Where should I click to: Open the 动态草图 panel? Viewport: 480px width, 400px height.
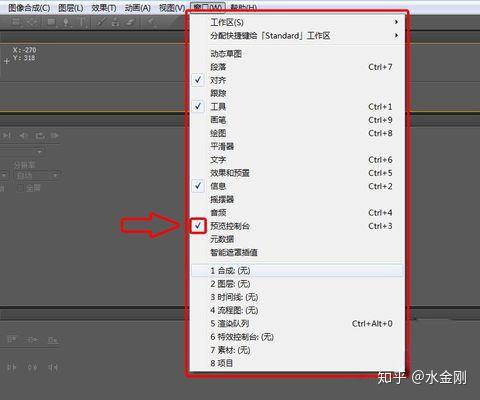tap(297, 54)
